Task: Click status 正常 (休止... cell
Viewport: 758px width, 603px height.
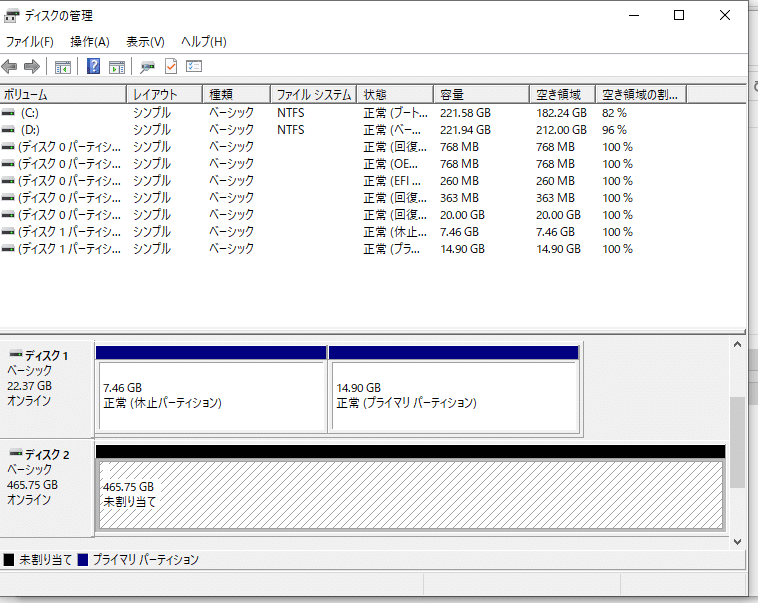Action: (x=395, y=232)
